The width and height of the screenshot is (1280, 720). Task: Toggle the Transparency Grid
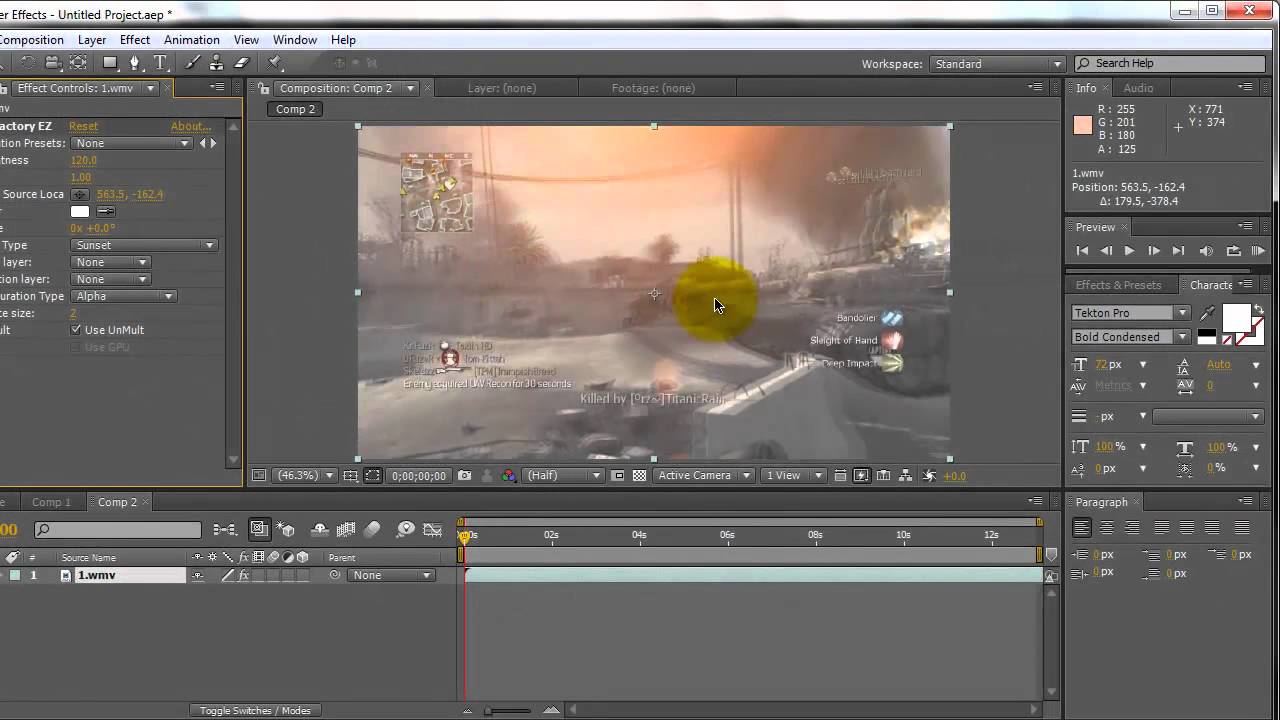[640, 476]
